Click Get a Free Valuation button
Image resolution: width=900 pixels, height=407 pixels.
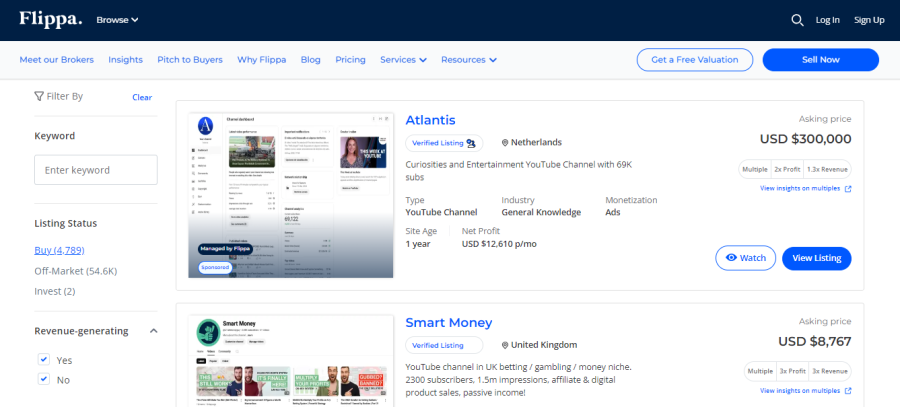[x=695, y=60]
